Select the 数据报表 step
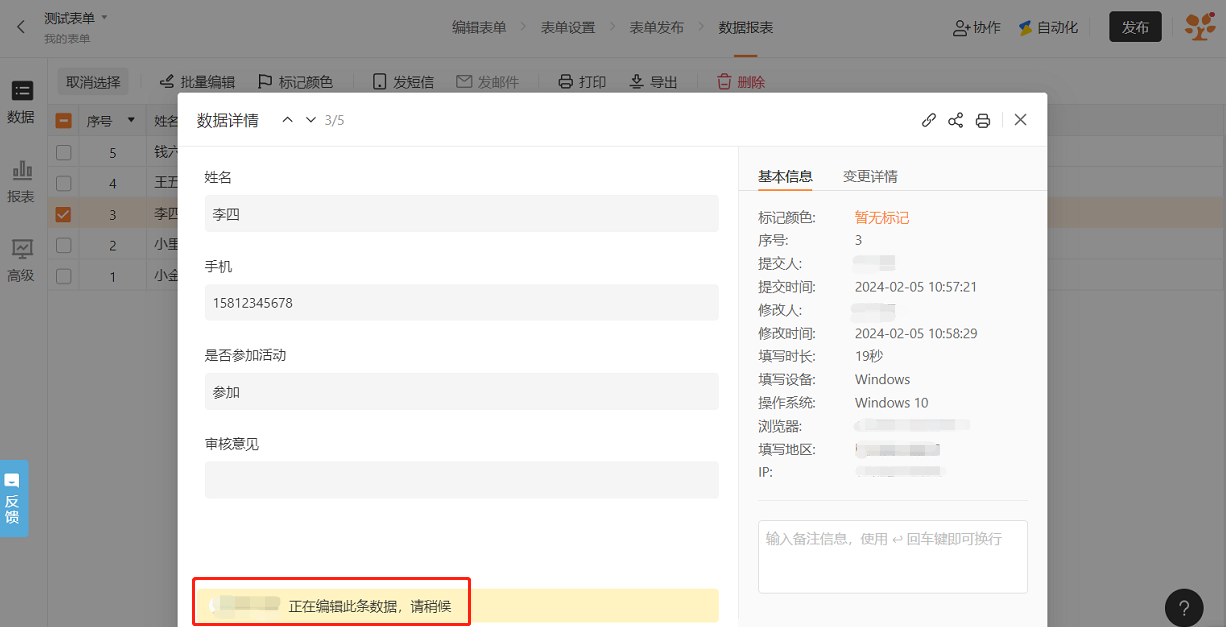This screenshot has height=627, width=1226. (746, 27)
